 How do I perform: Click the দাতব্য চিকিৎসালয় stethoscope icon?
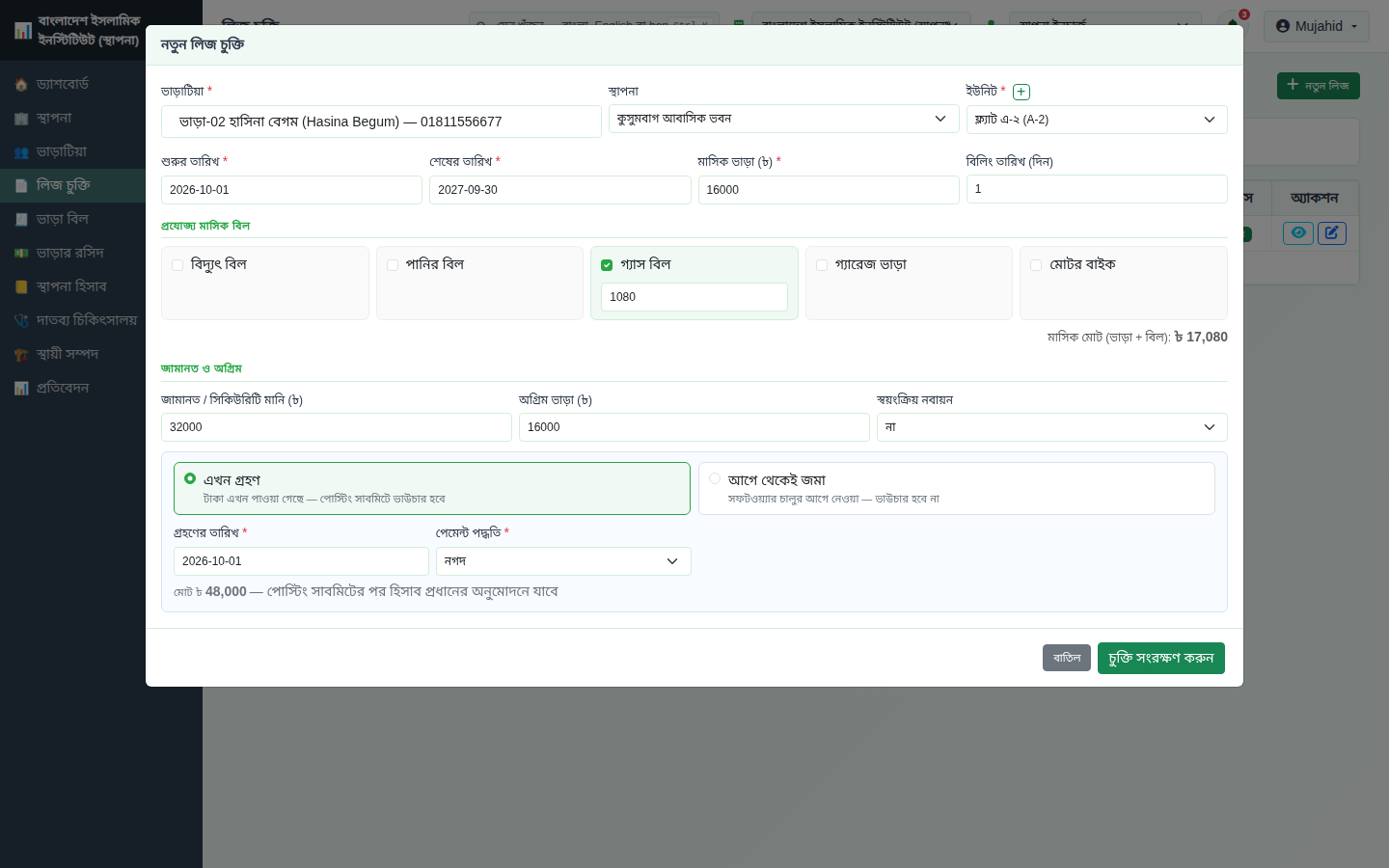pyautogui.click(x=21, y=320)
